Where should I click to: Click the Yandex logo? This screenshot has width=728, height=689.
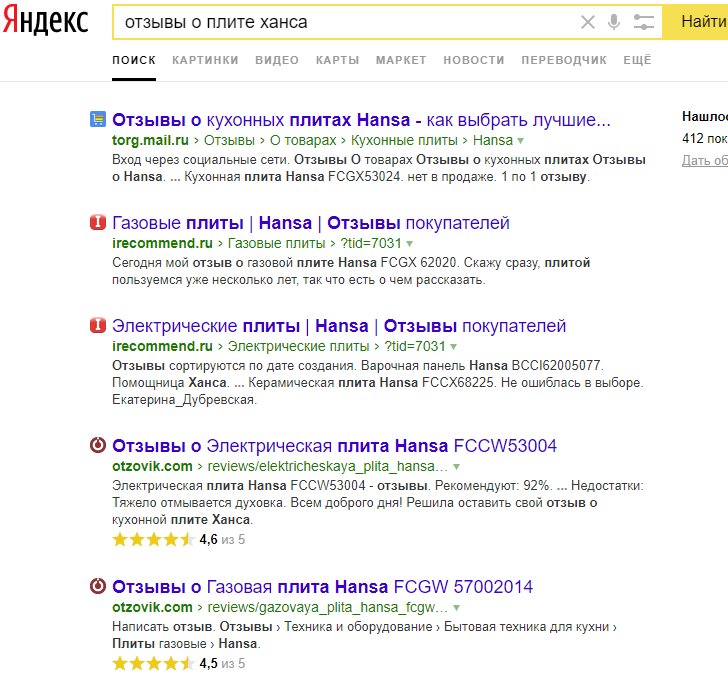click(46, 20)
